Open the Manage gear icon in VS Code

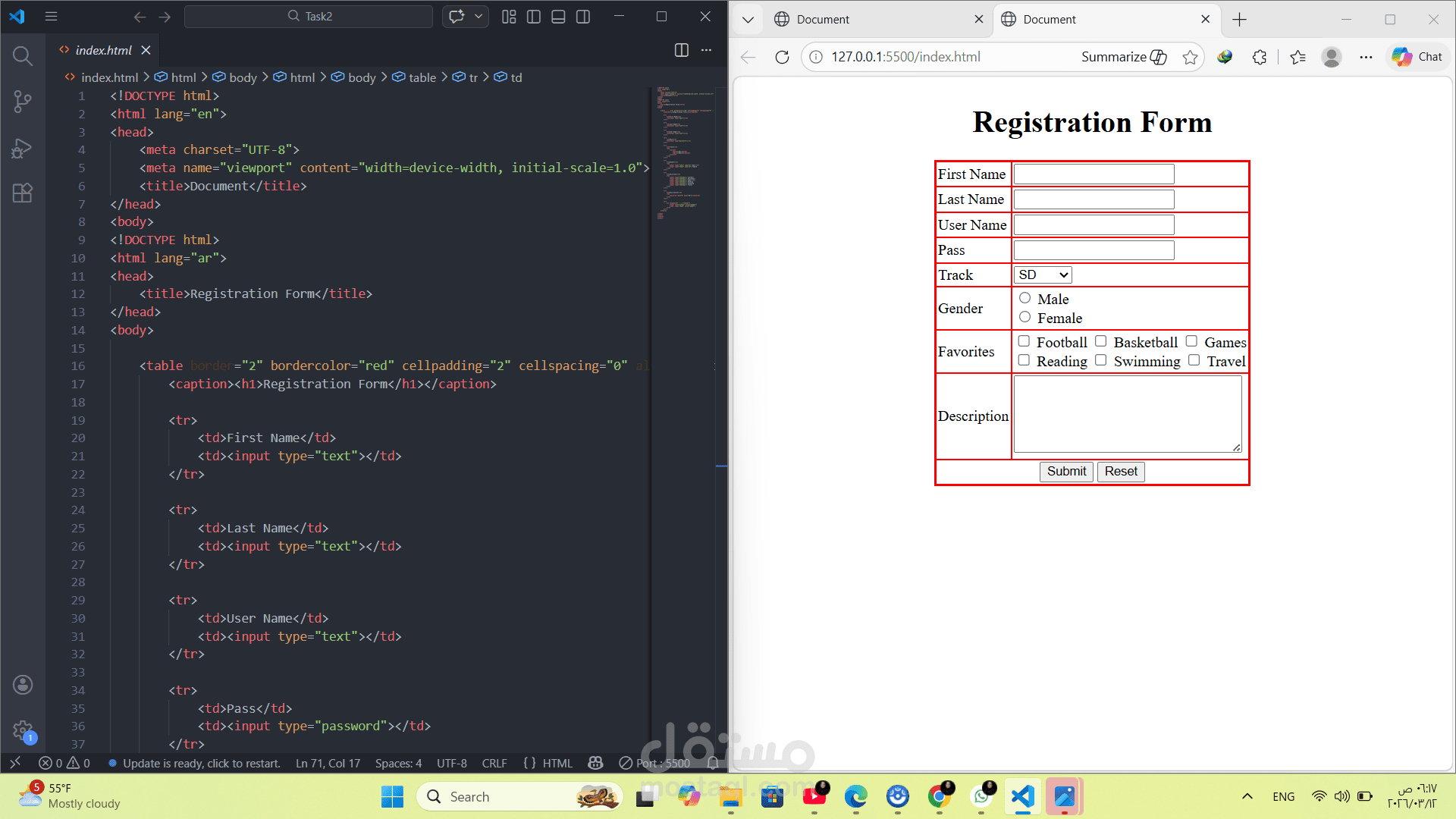(x=23, y=730)
